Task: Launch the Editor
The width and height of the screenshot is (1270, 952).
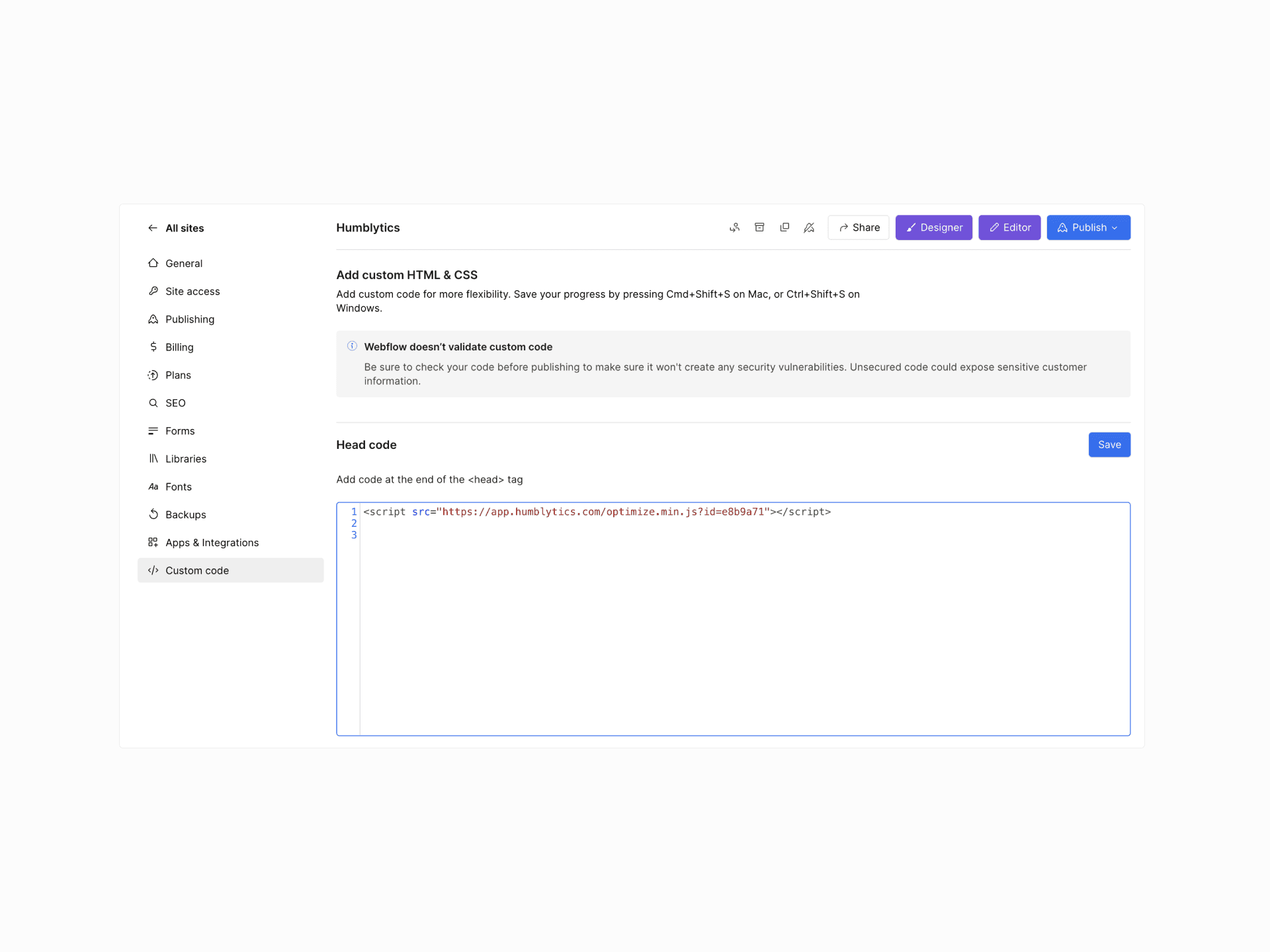Action: (x=1009, y=227)
